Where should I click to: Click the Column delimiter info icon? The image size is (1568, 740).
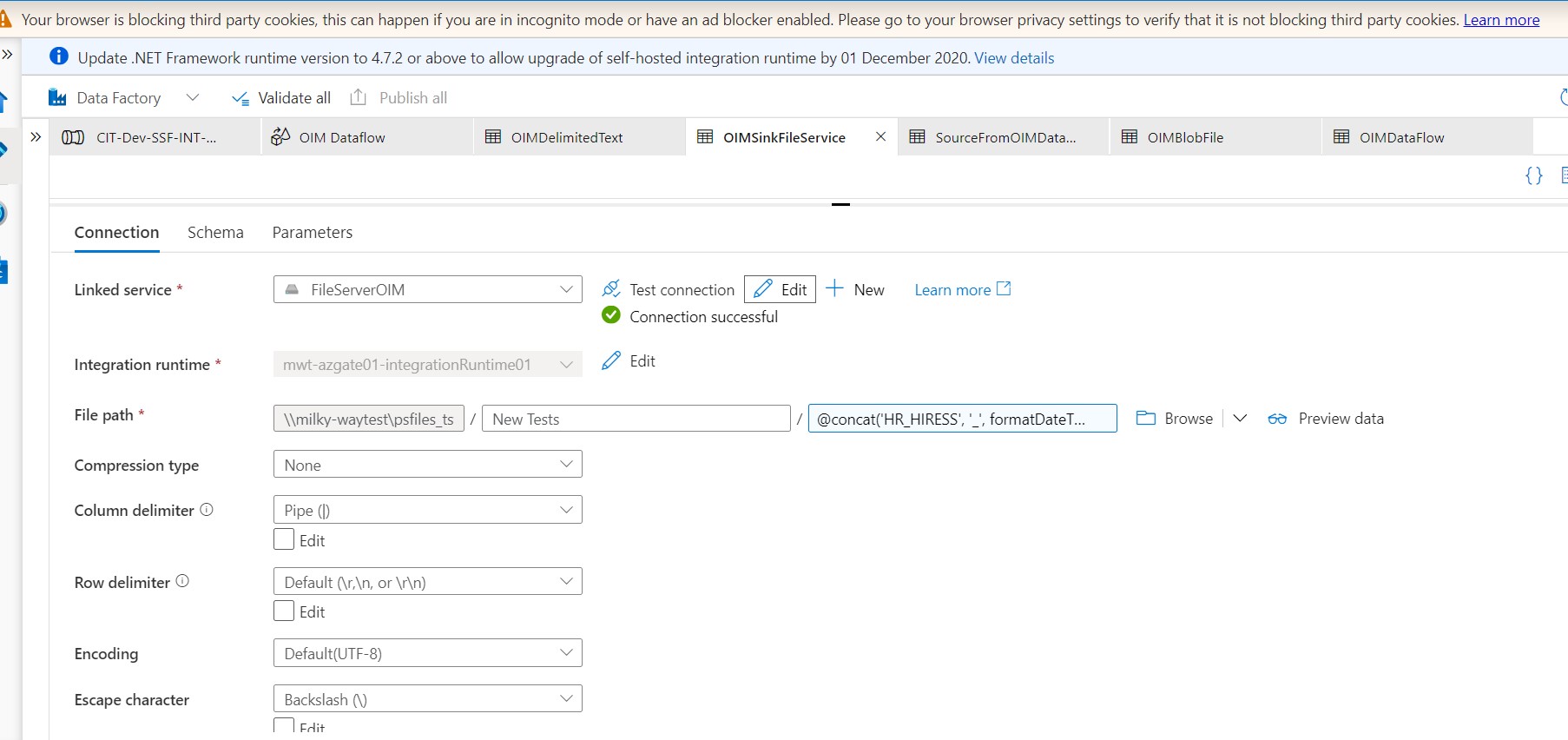(x=207, y=510)
